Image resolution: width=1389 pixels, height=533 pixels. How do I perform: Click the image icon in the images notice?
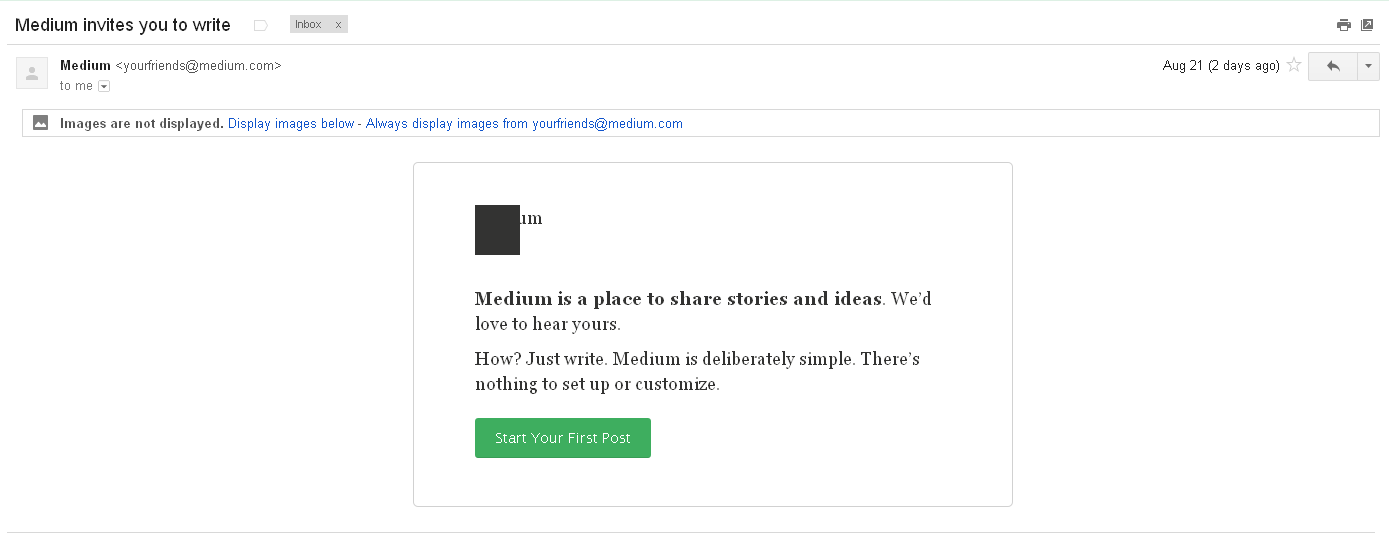[41, 123]
